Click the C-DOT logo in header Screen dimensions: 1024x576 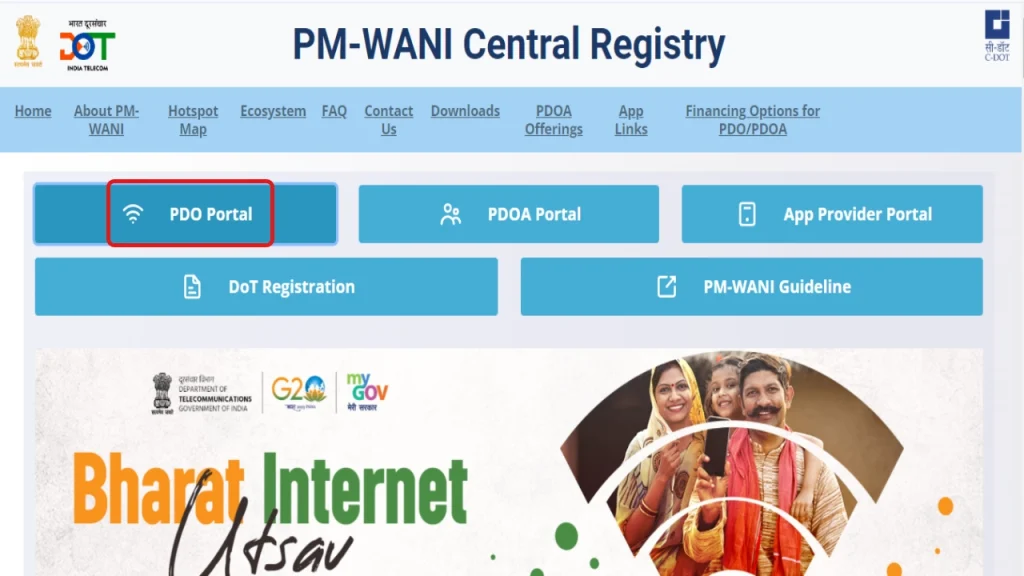[x=997, y=36]
